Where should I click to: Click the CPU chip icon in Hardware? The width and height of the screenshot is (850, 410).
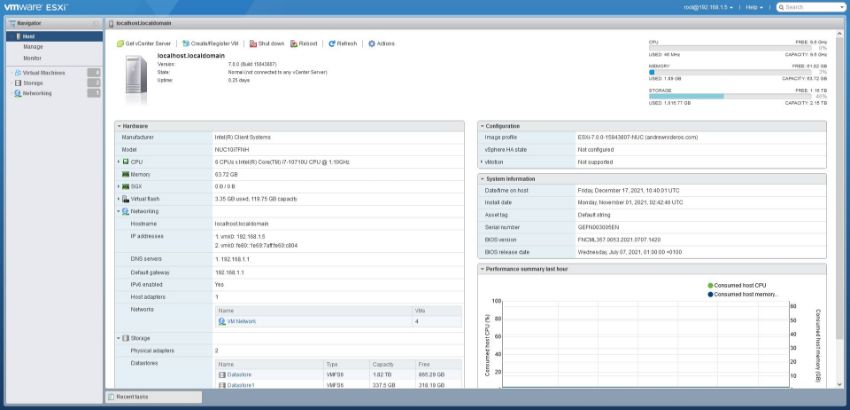126,162
